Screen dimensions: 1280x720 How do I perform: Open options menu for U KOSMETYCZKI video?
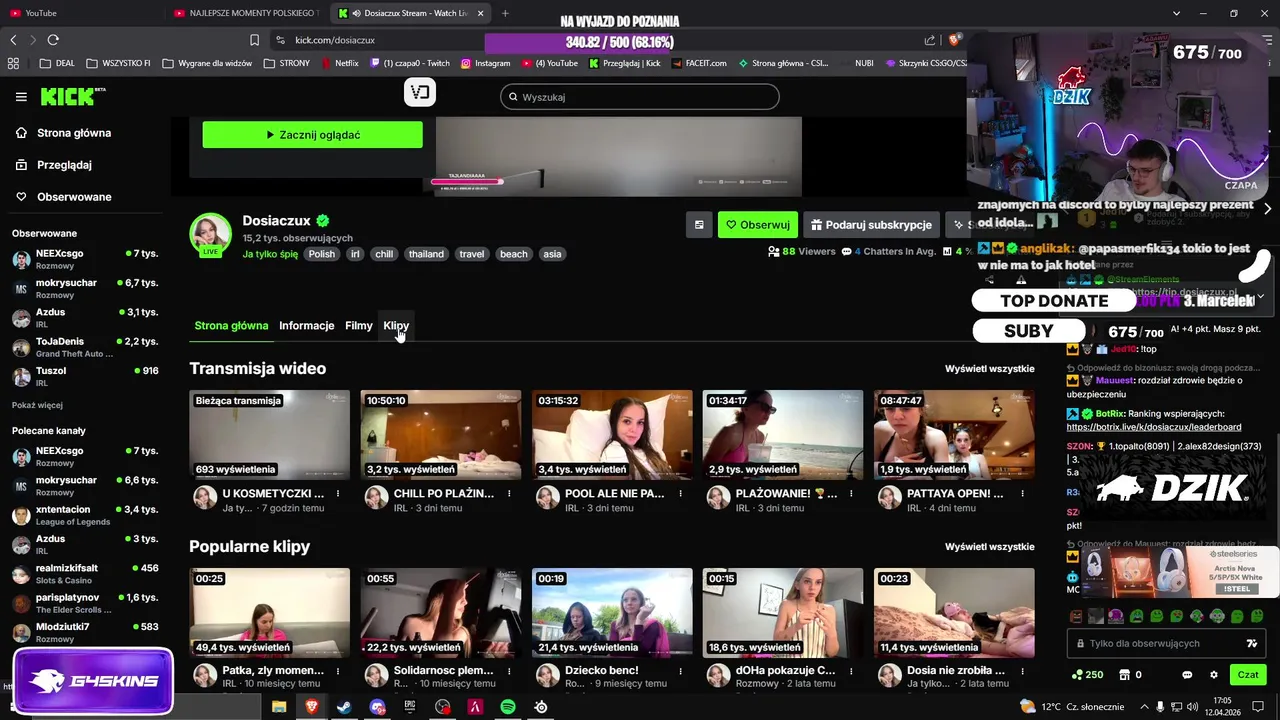pyautogui.click(x=338, y=493)
